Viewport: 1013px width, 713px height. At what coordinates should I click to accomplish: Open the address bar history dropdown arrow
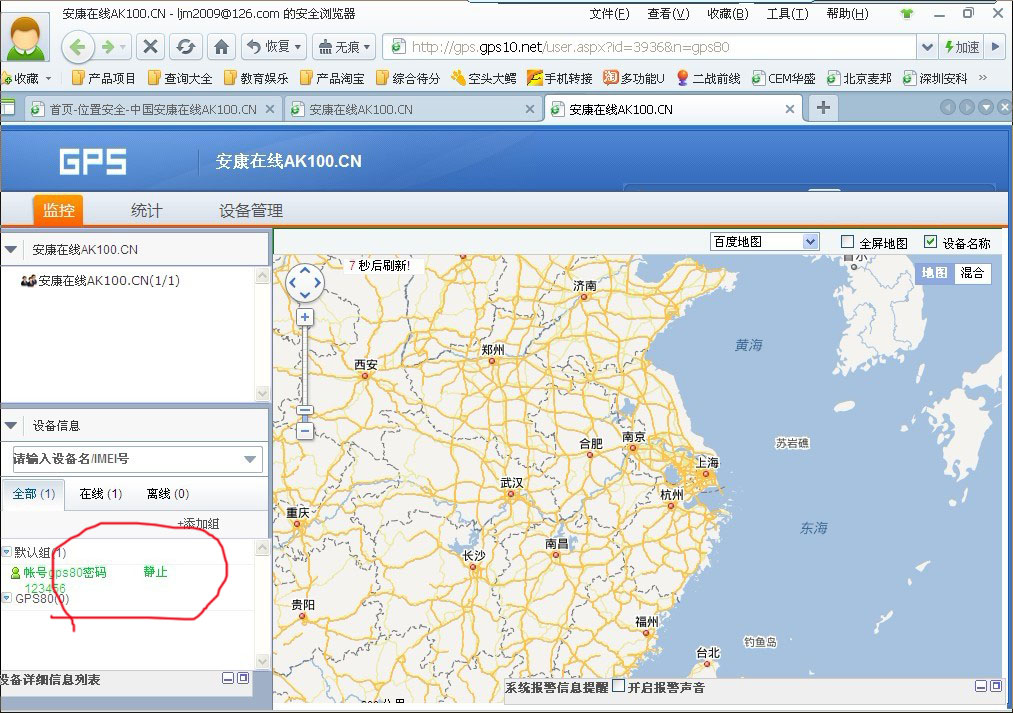927,46
